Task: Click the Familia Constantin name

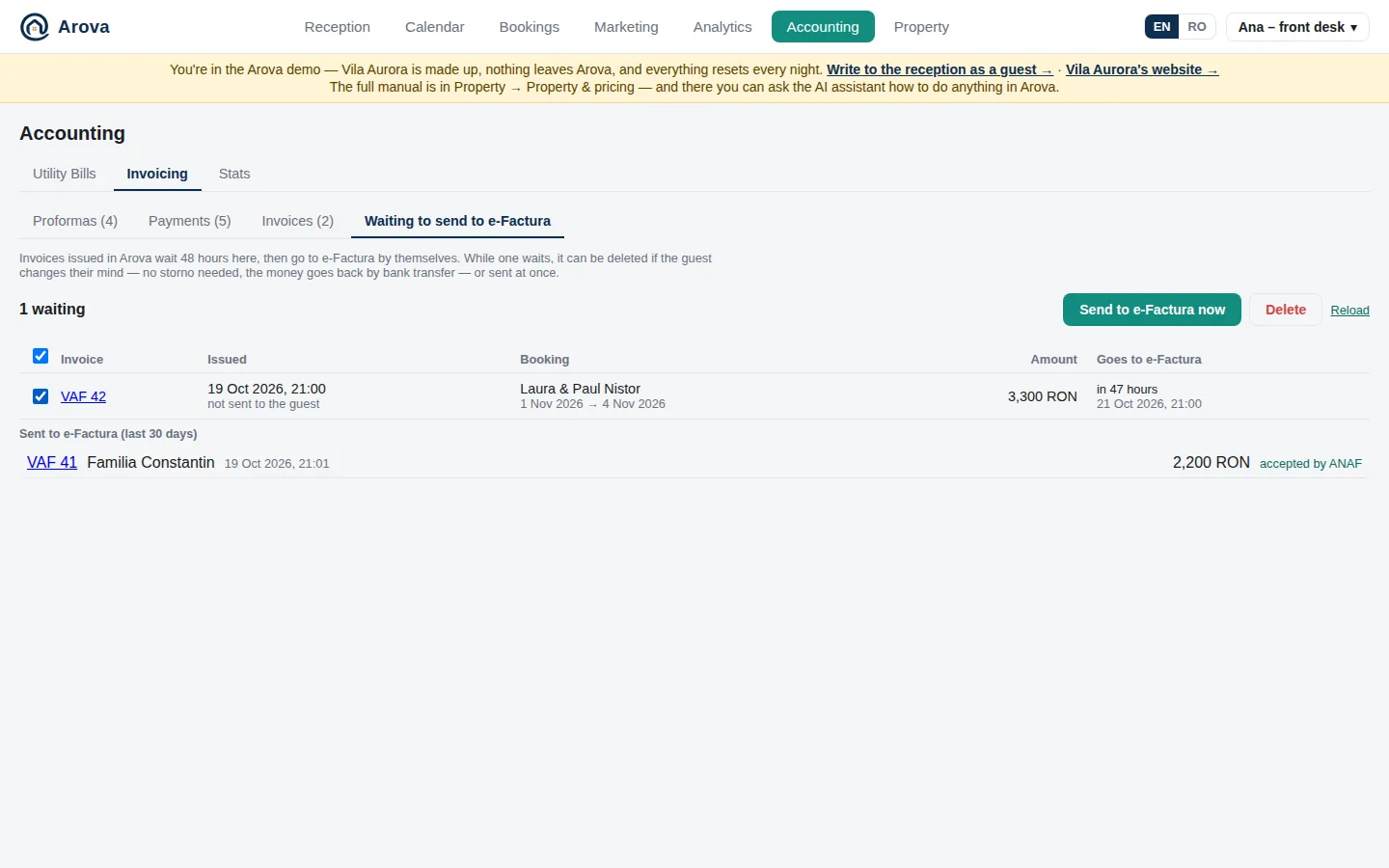Action: (150, 463)
